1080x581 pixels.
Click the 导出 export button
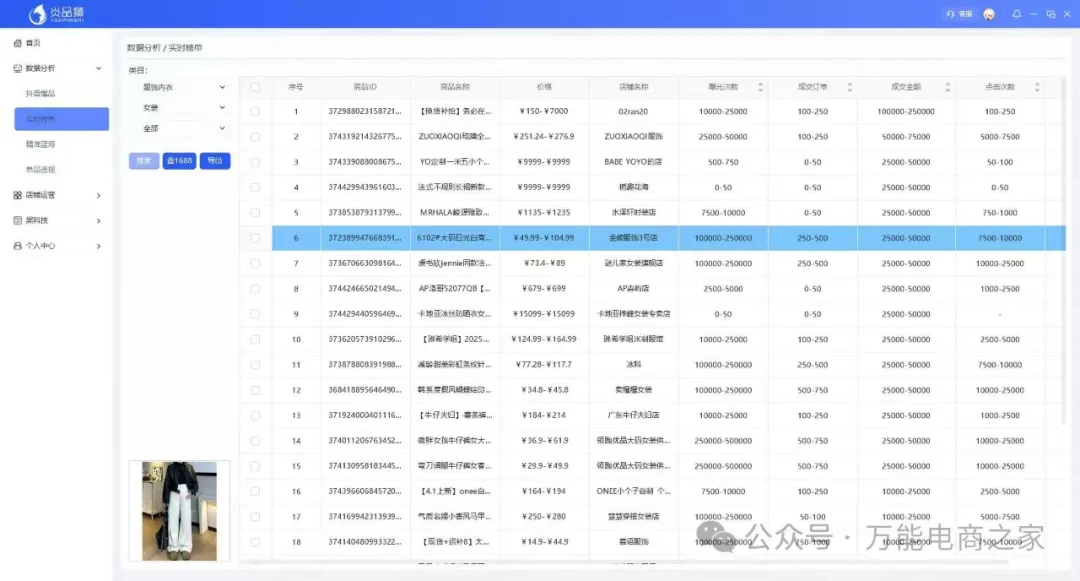[x=214, y=160]
